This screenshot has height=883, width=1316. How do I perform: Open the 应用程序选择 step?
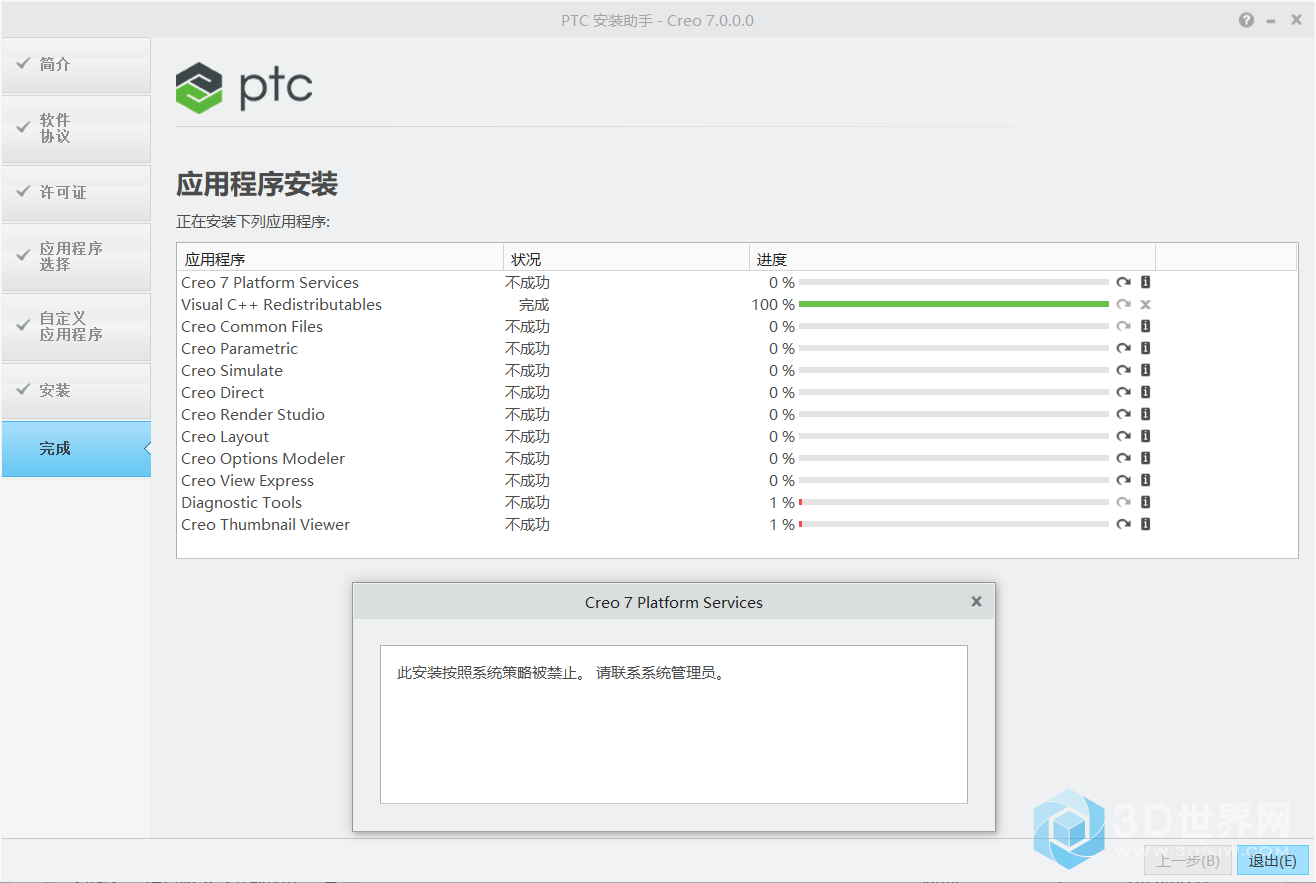click(x=76, y=257)
